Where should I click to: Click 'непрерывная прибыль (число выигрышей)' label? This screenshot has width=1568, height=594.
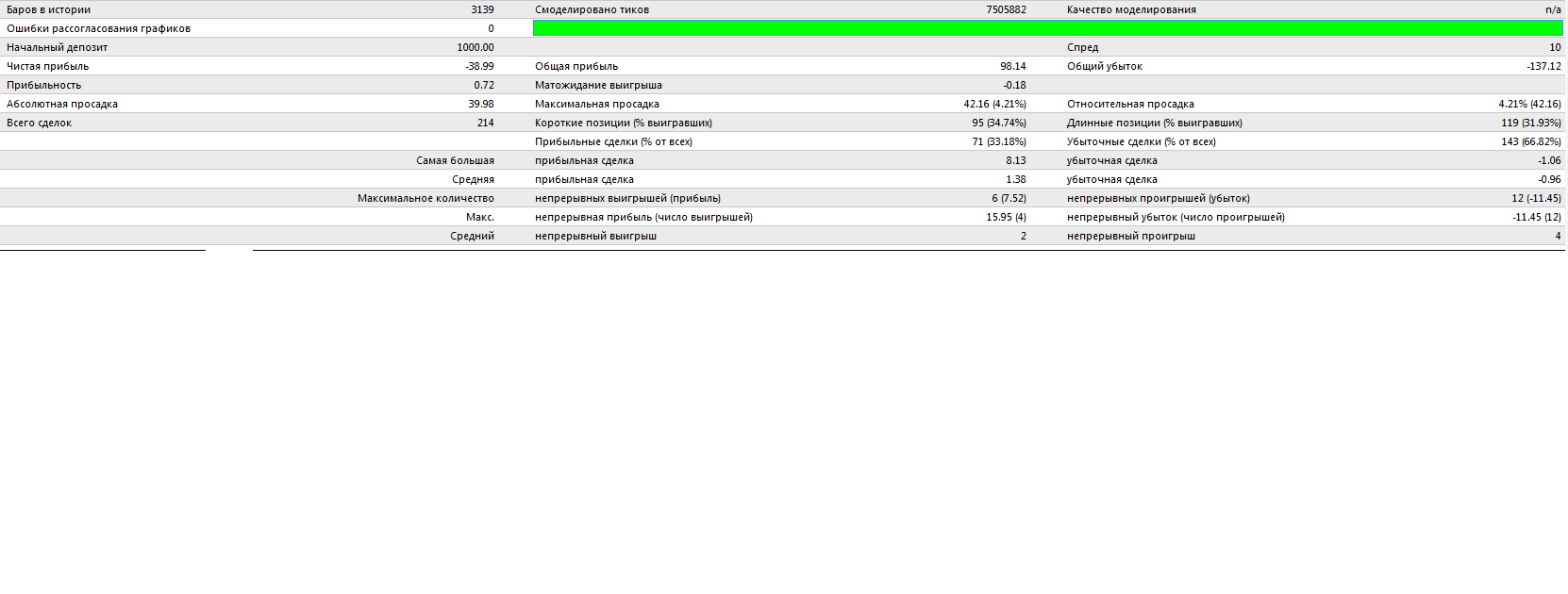(x=643, y=217)
